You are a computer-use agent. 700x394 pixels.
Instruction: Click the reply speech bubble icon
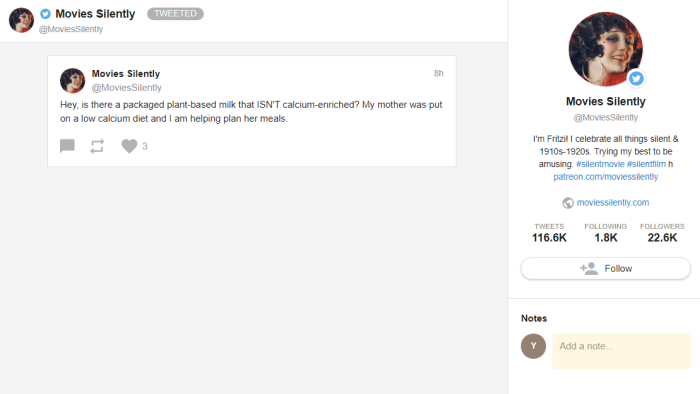click(x=67, y=146)
